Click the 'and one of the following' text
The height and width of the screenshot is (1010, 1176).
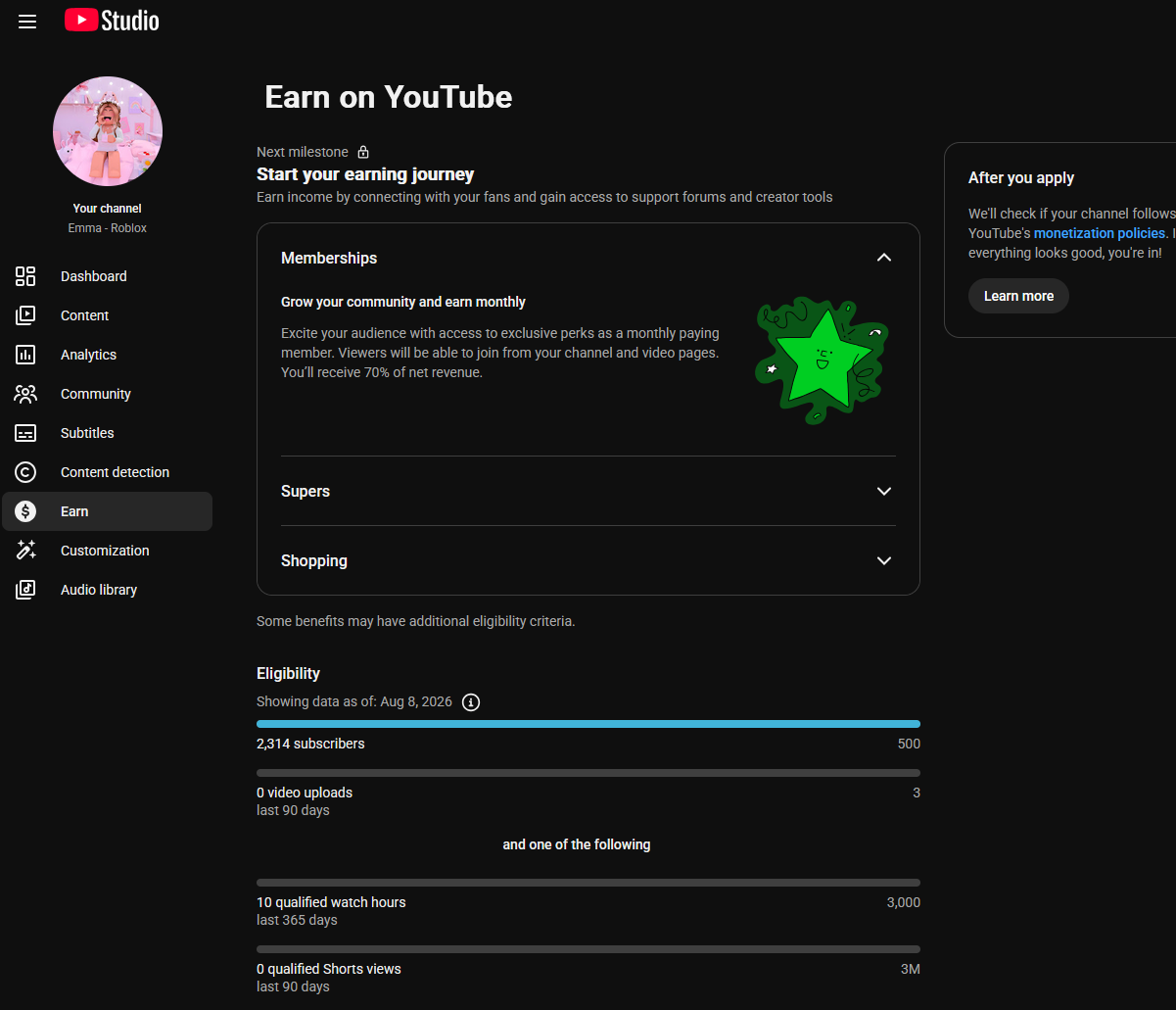pos(577,844)
